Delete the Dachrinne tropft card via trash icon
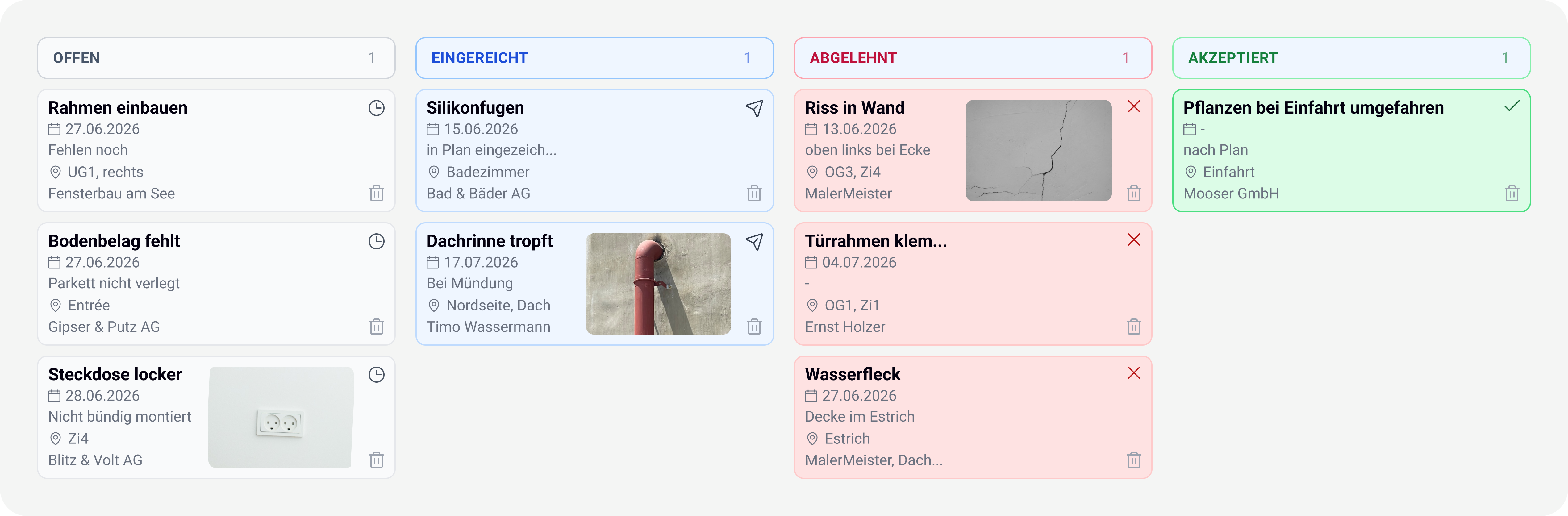Image resolution: width=1568 pixels, height=516 pixels. click(x=754, y=326)
